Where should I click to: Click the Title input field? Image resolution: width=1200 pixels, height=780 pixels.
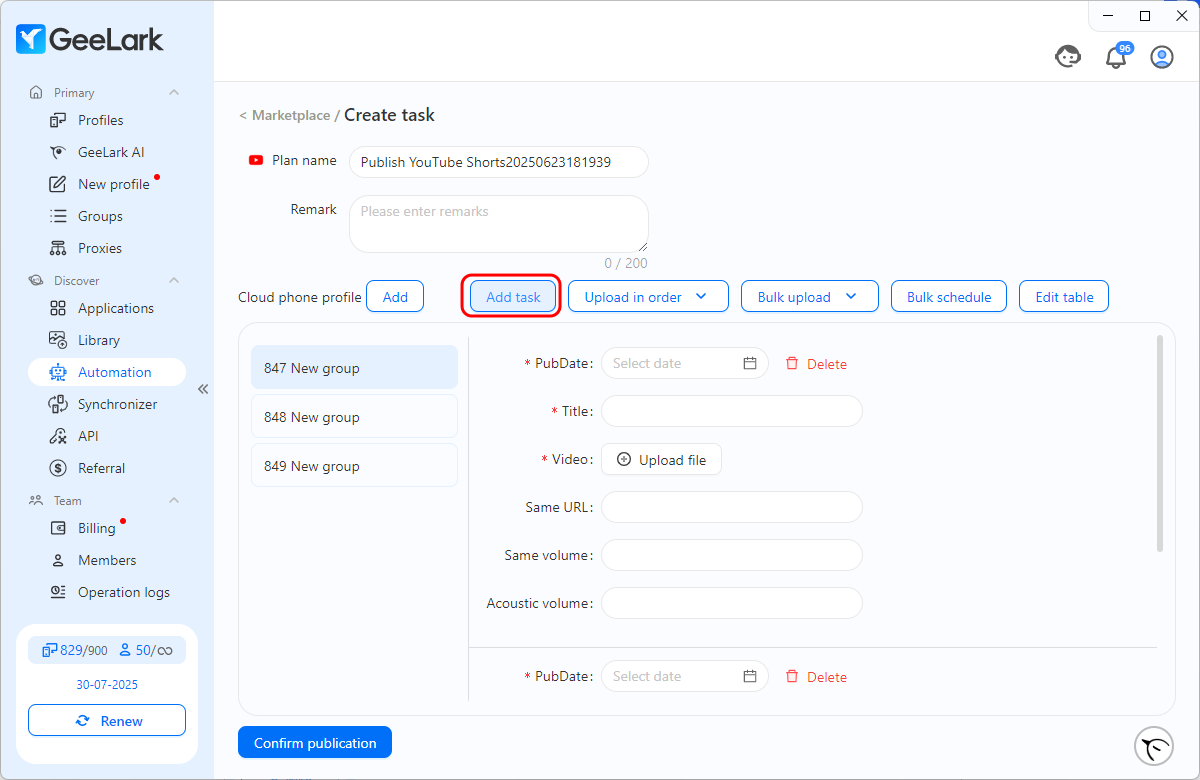click(732, 411)
